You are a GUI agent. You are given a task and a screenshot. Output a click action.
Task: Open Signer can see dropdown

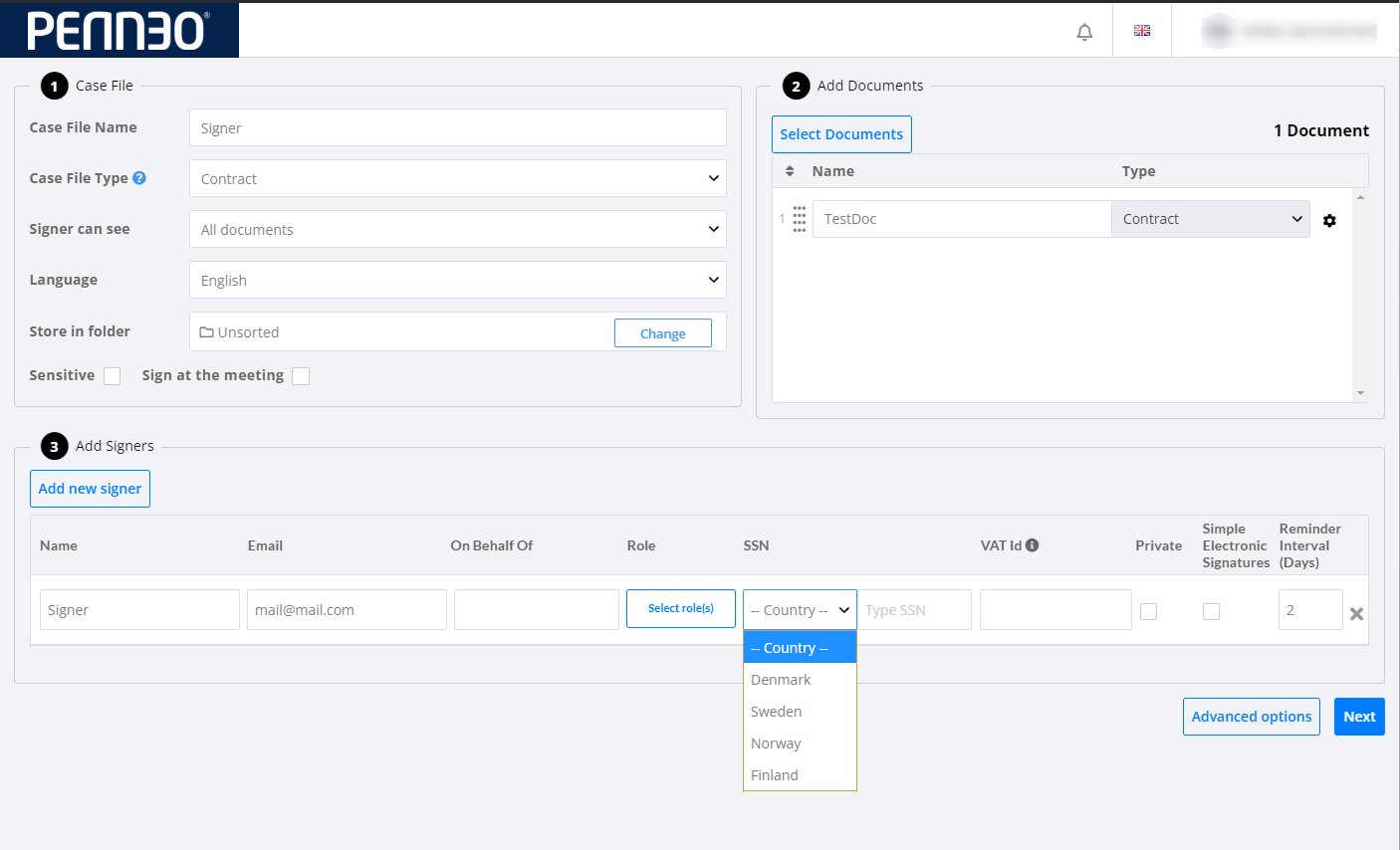point(458,229)
